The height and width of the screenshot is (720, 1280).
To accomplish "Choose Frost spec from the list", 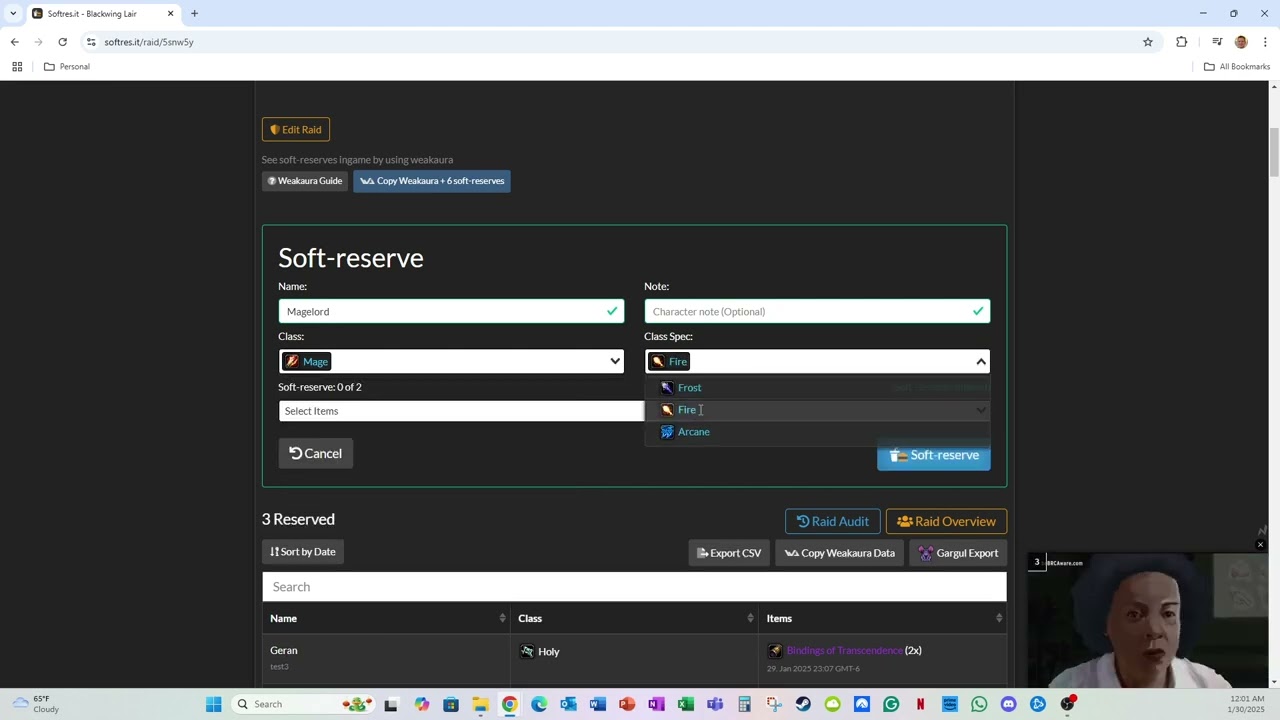I will click(x=817, y=387).
